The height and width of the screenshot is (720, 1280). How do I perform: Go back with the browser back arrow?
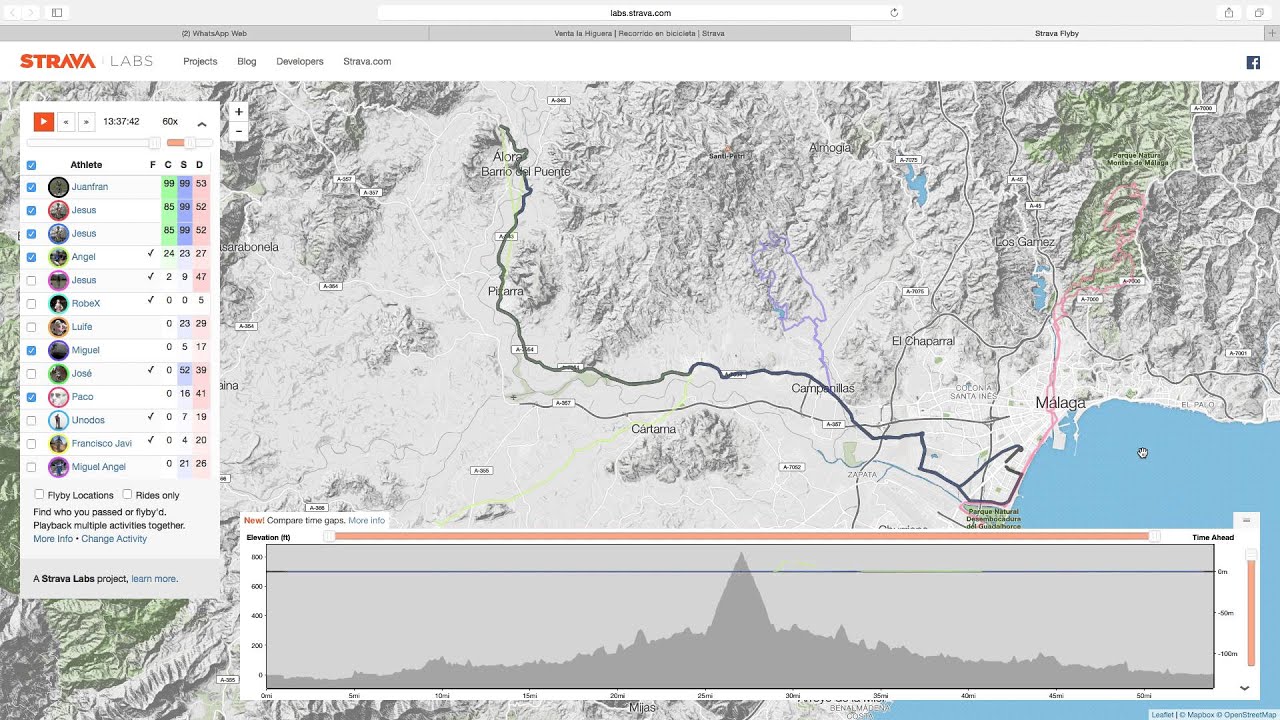[x=11, y=12]
